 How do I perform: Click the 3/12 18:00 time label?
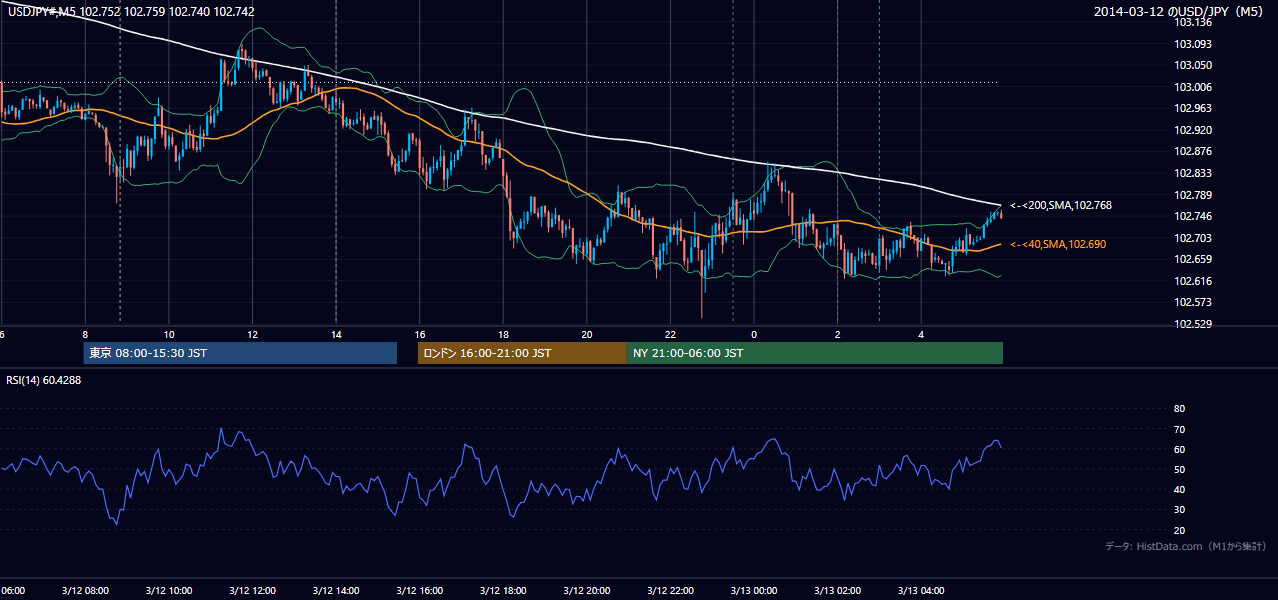tap(502, 591)
